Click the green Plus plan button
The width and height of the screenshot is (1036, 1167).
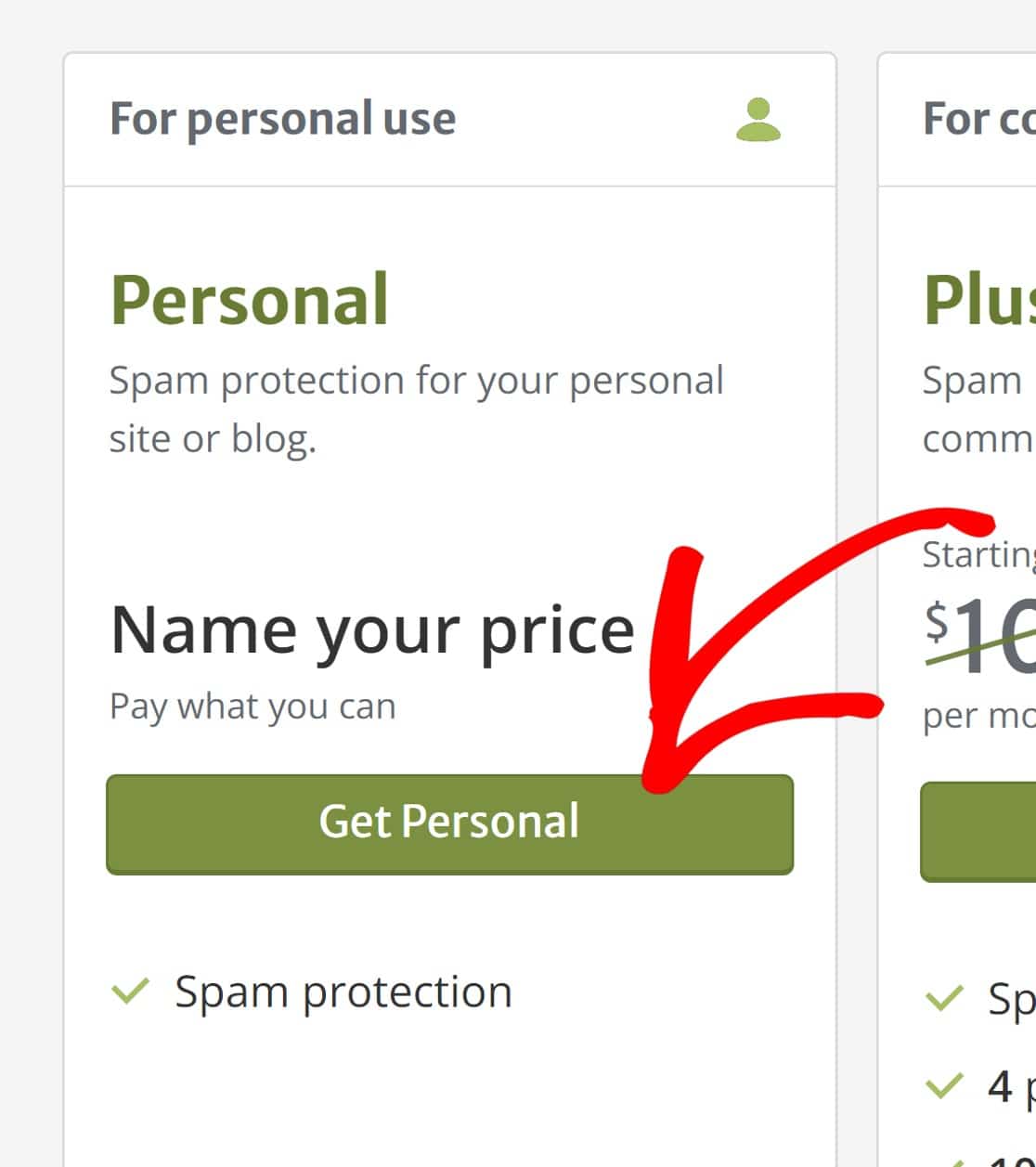(x=978, y=832)
